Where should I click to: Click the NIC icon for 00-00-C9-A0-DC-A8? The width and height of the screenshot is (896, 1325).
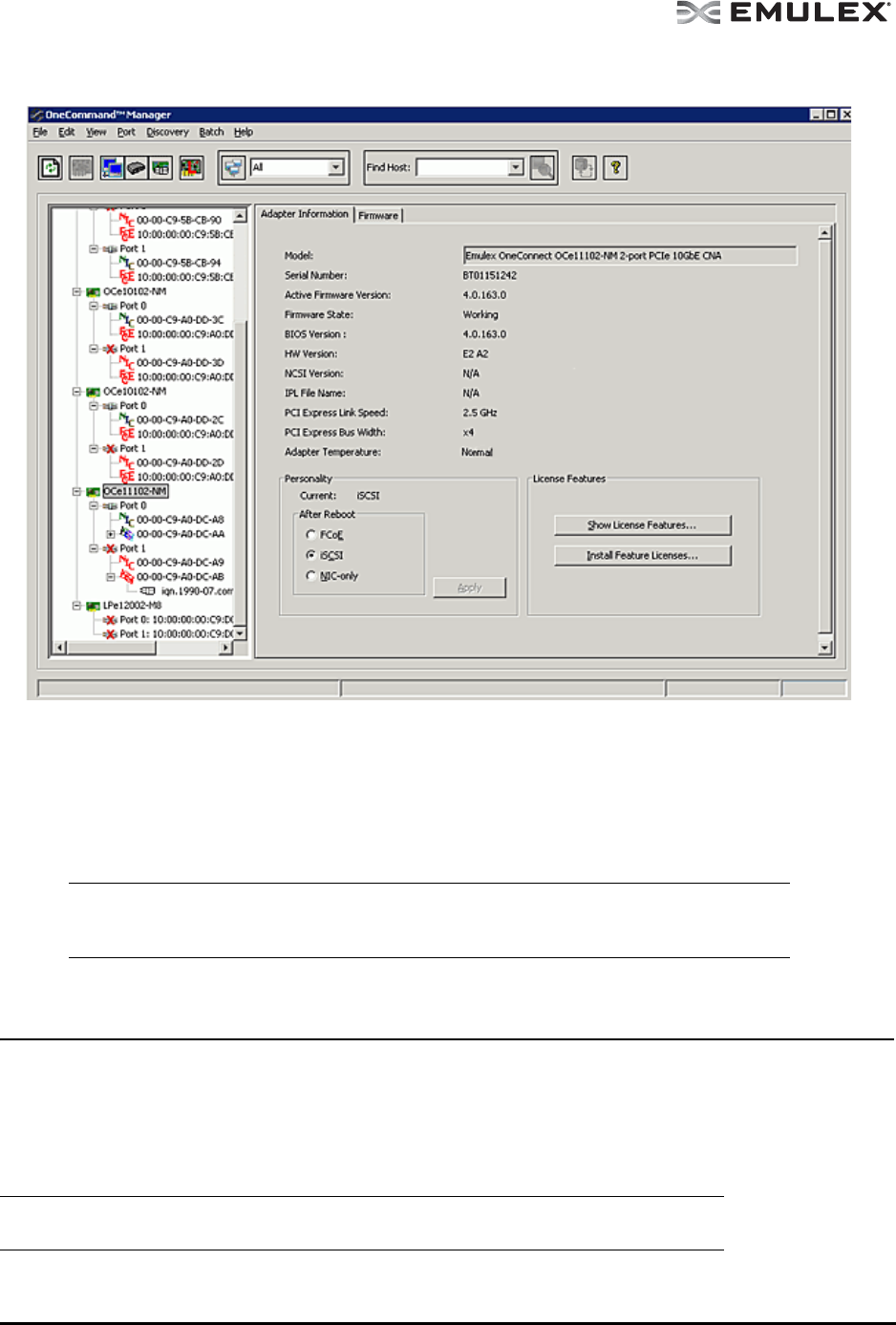(x=126, y=520)
